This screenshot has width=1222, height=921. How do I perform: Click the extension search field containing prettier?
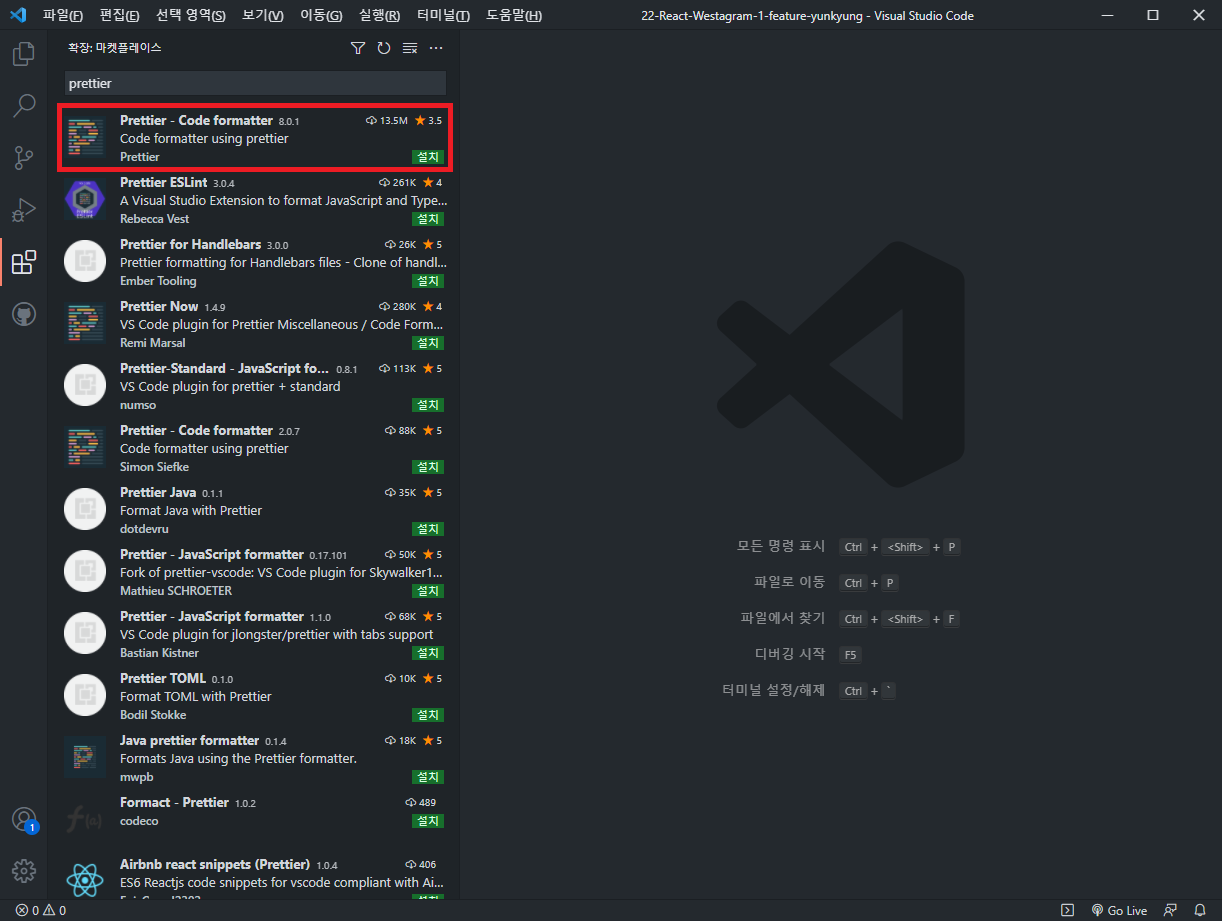point(255,84)
